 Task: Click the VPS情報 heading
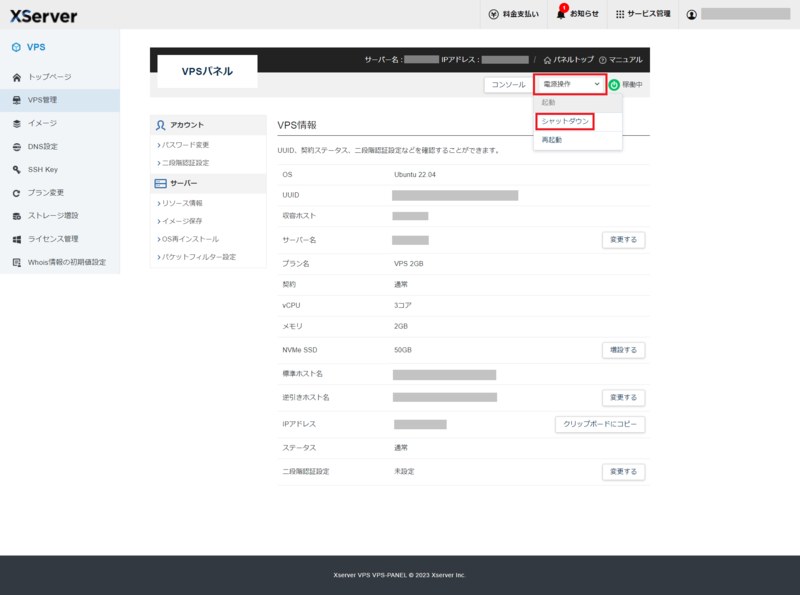pyautogui.click(x=297, y=126)
